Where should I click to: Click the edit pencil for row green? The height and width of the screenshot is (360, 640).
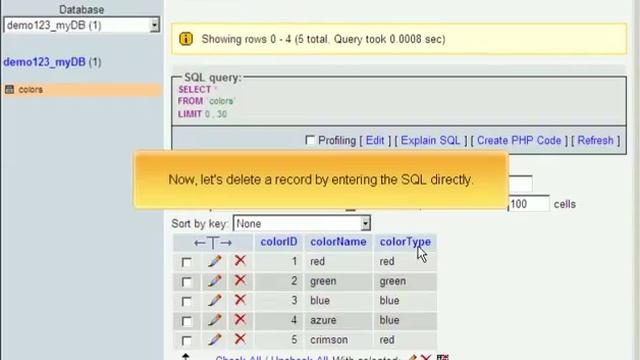coord(215,280)
